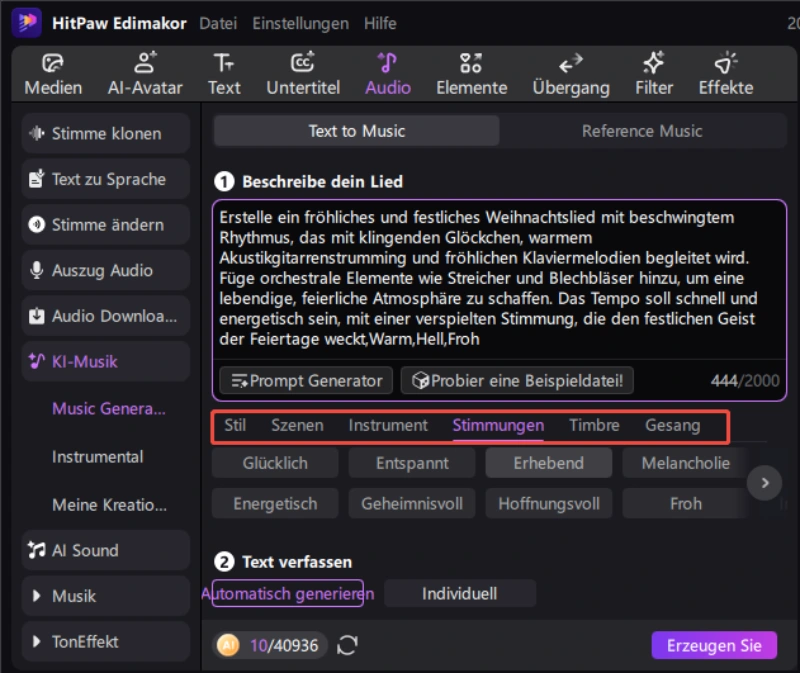
Task: Open the Medien toolbar section
Action: click(53, 75)
